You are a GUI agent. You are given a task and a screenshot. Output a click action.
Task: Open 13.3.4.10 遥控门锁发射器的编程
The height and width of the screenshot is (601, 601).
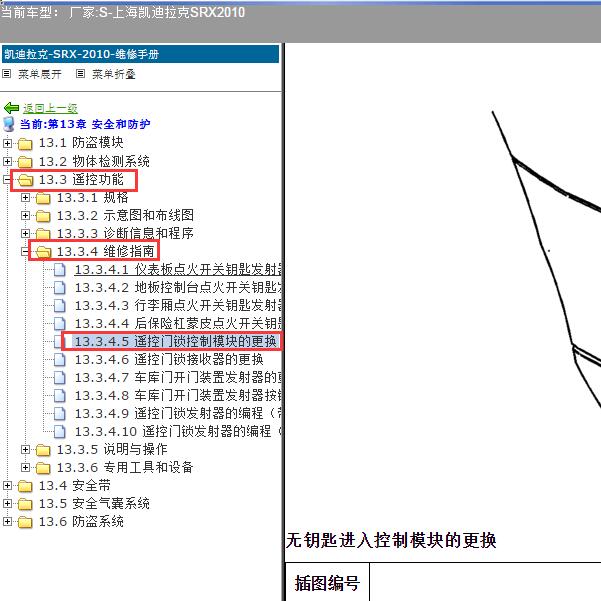pos(178,432)
